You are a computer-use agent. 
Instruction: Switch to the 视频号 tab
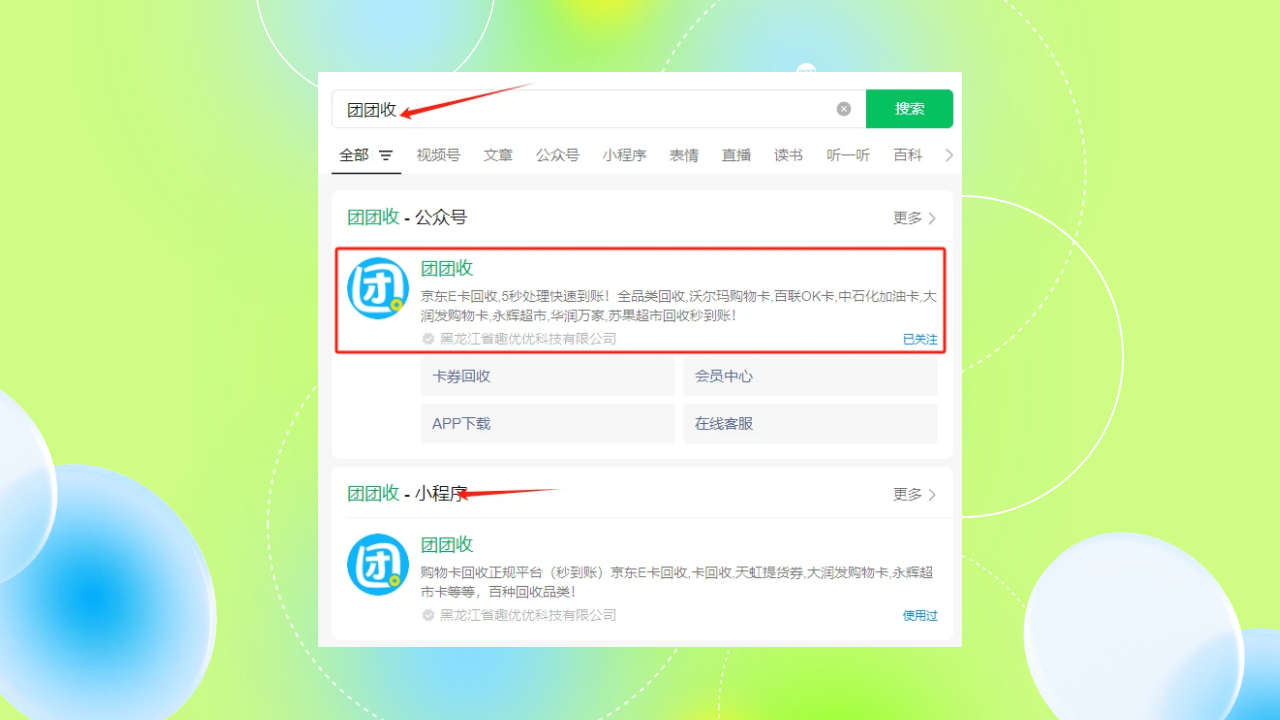point(438,155)
